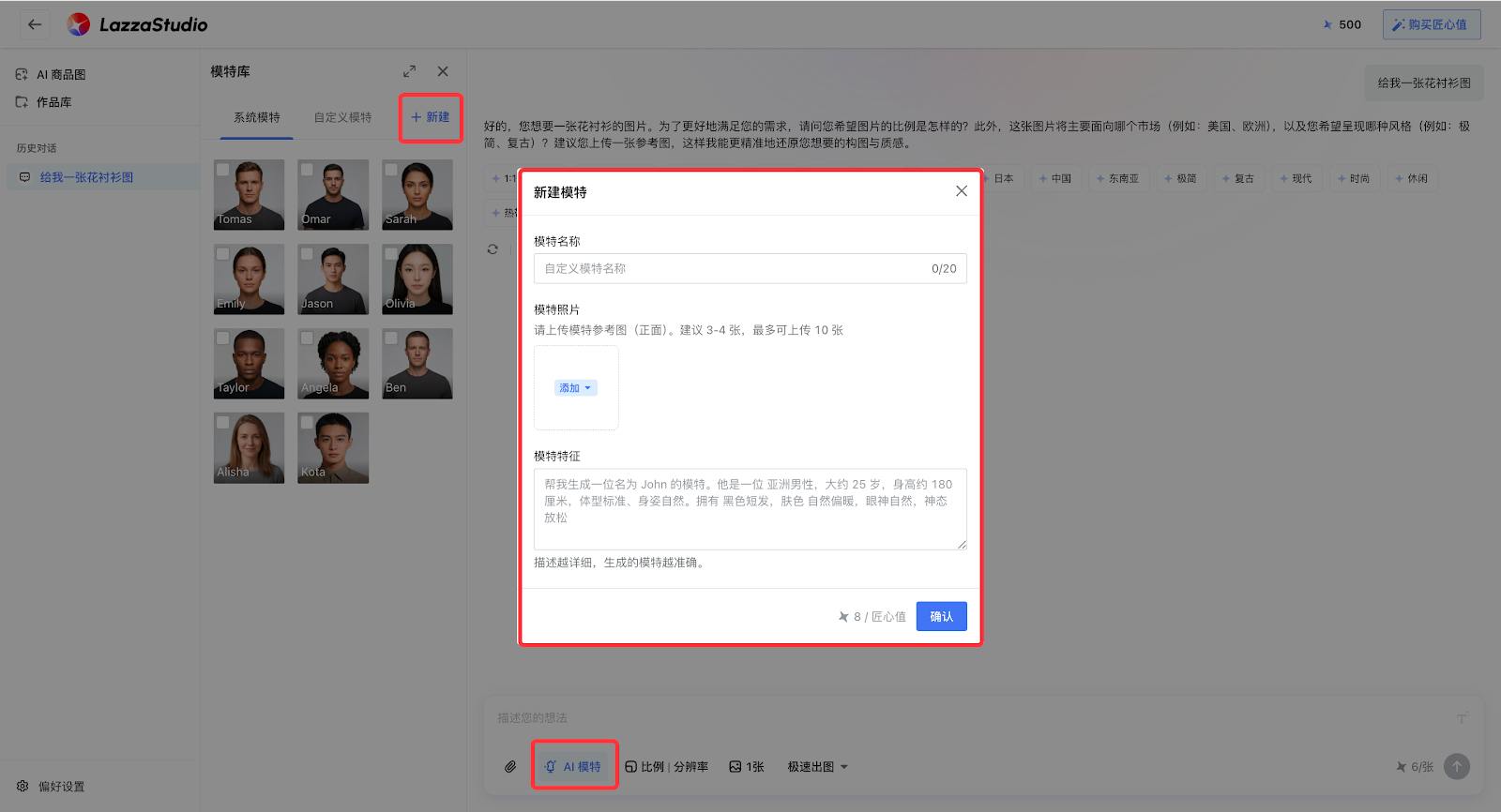Click the refresh suggestions icon
The image size is (1501, 812).
click(x=493, y=249)
